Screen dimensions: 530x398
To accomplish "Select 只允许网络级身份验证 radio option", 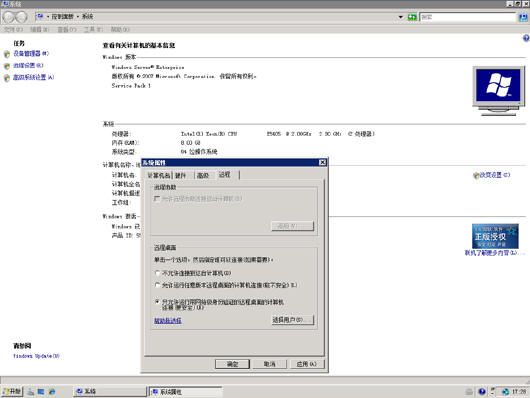I will pyautogui.click(x=157, y=302).
